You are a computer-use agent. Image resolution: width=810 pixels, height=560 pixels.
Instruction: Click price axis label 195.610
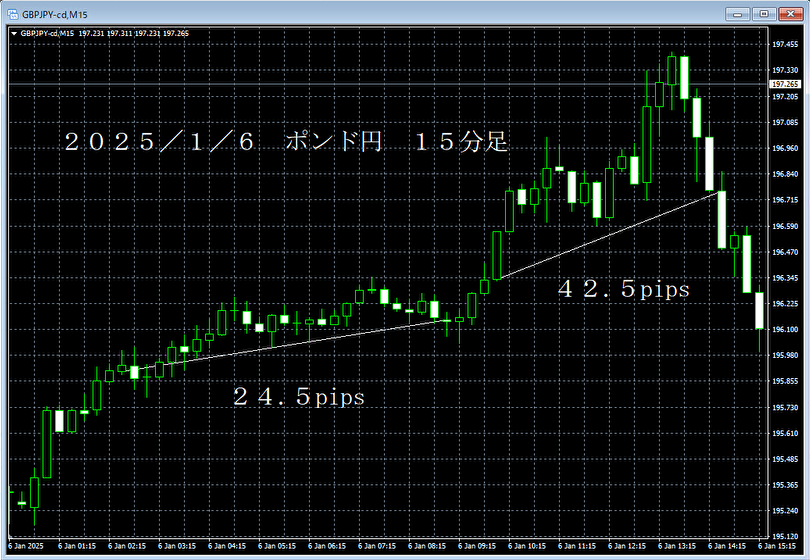click(x=785, y=433)
